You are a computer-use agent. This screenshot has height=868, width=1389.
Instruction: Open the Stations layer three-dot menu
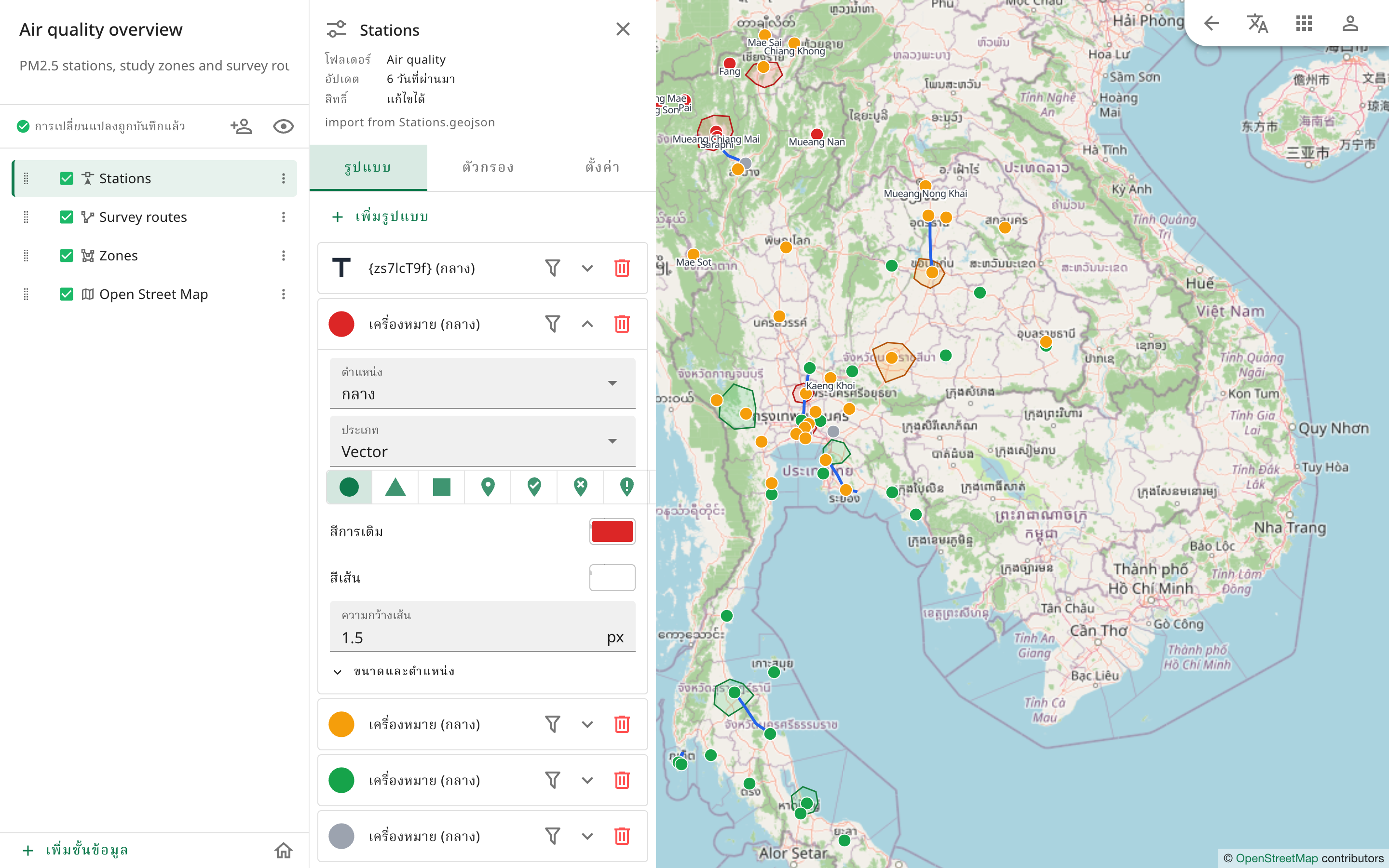click(284, 178)
